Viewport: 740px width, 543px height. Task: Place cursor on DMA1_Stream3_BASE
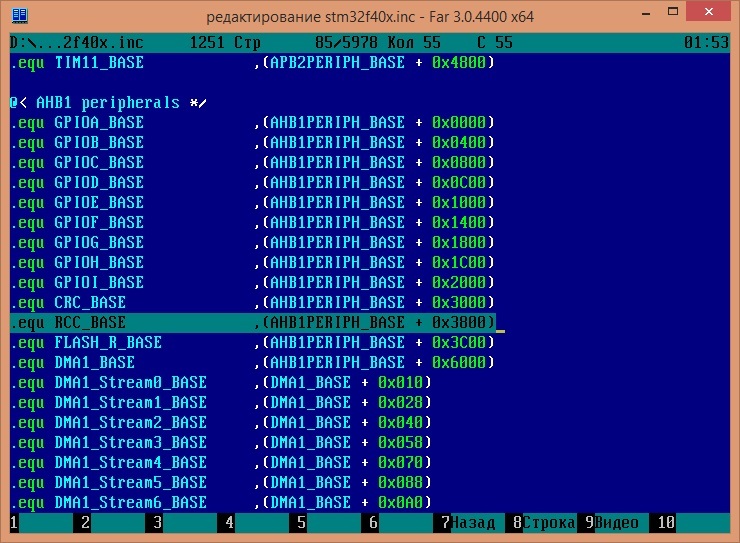pos(131,443)
